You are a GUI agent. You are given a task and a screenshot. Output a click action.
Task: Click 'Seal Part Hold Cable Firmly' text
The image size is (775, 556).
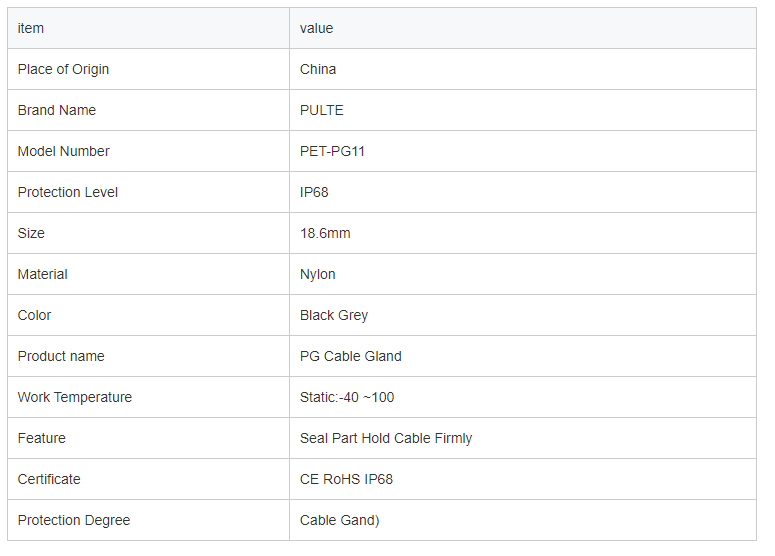point(386,438)
